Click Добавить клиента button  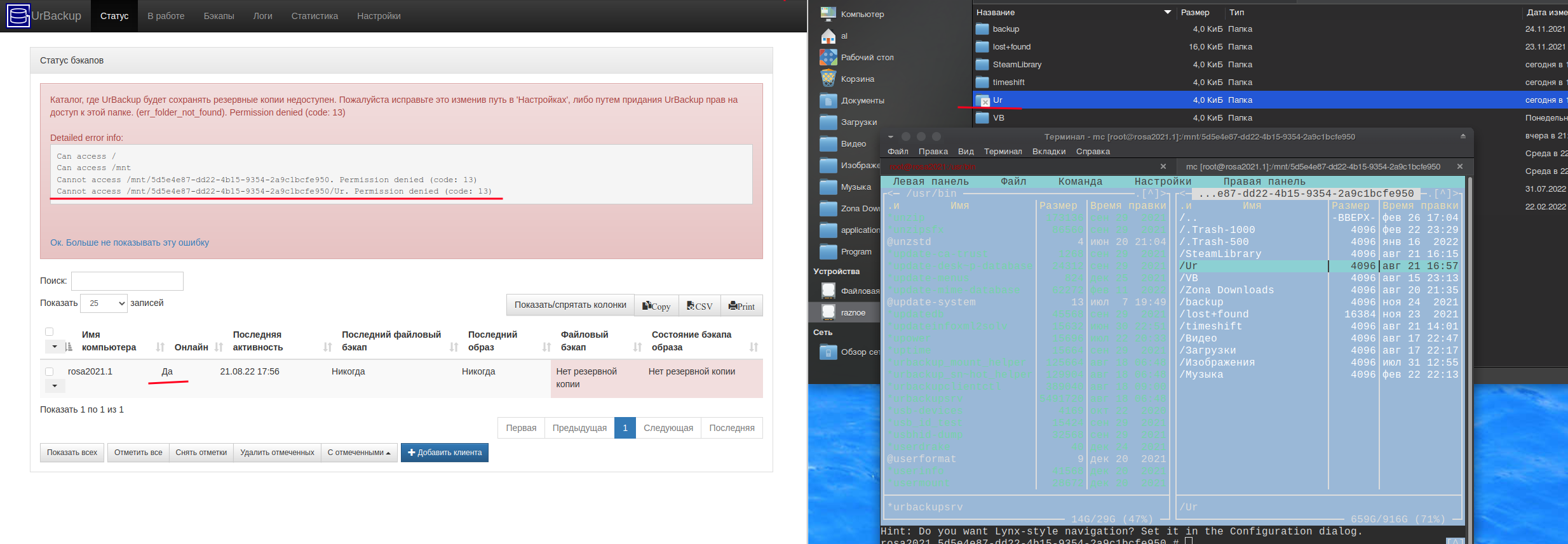click(445, 453)
